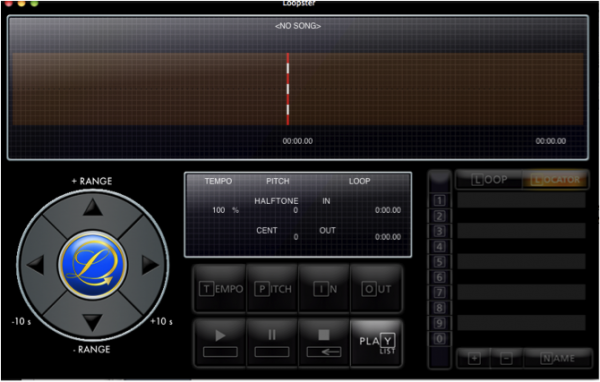
Task: Click the + RANGE up arrow
Action: 93,208
